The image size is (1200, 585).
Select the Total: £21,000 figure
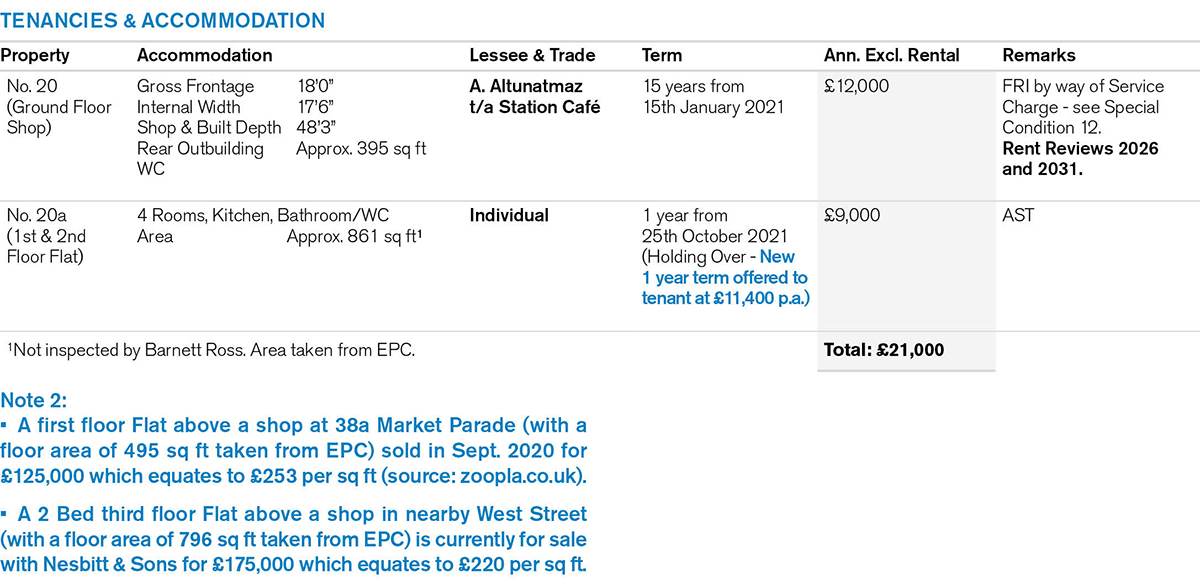coord(883,350)
